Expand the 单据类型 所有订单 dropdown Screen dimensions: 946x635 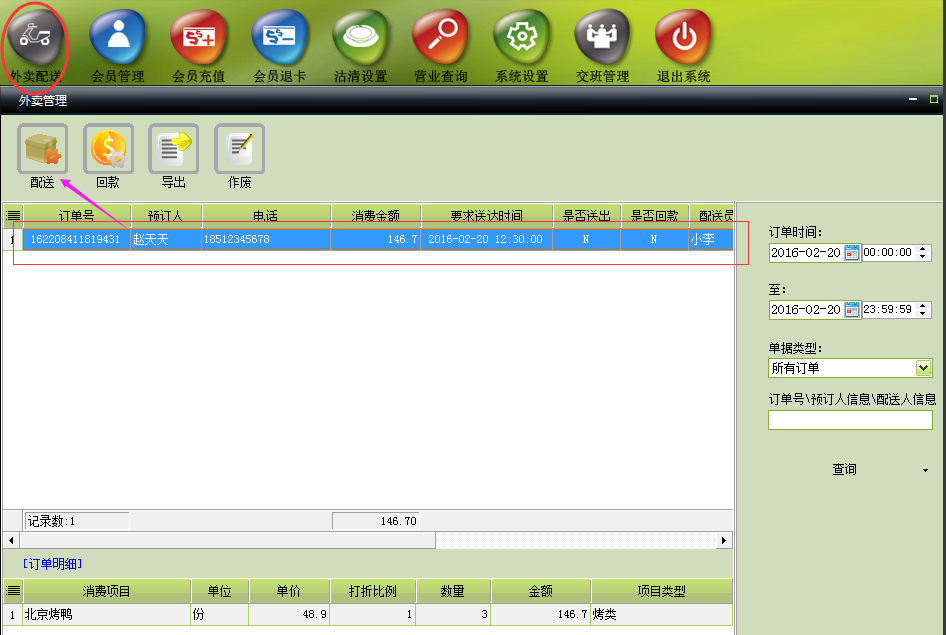[x=923, y=368]
